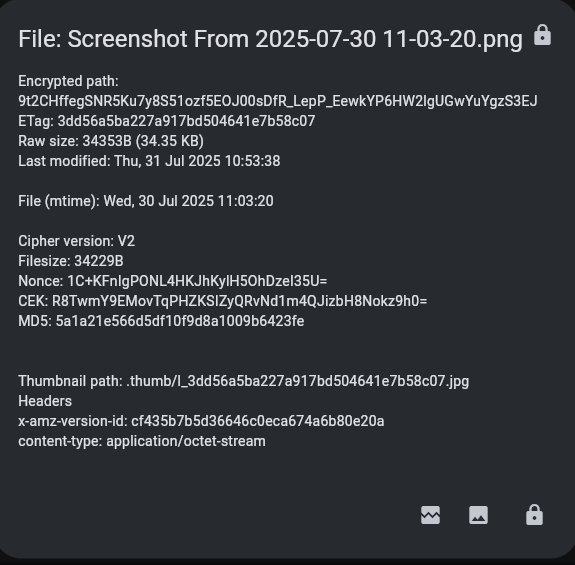The width and height of the screenshot is (575, 565).
Task: Click the Nonce value line
Action: (x=173, y=281)
